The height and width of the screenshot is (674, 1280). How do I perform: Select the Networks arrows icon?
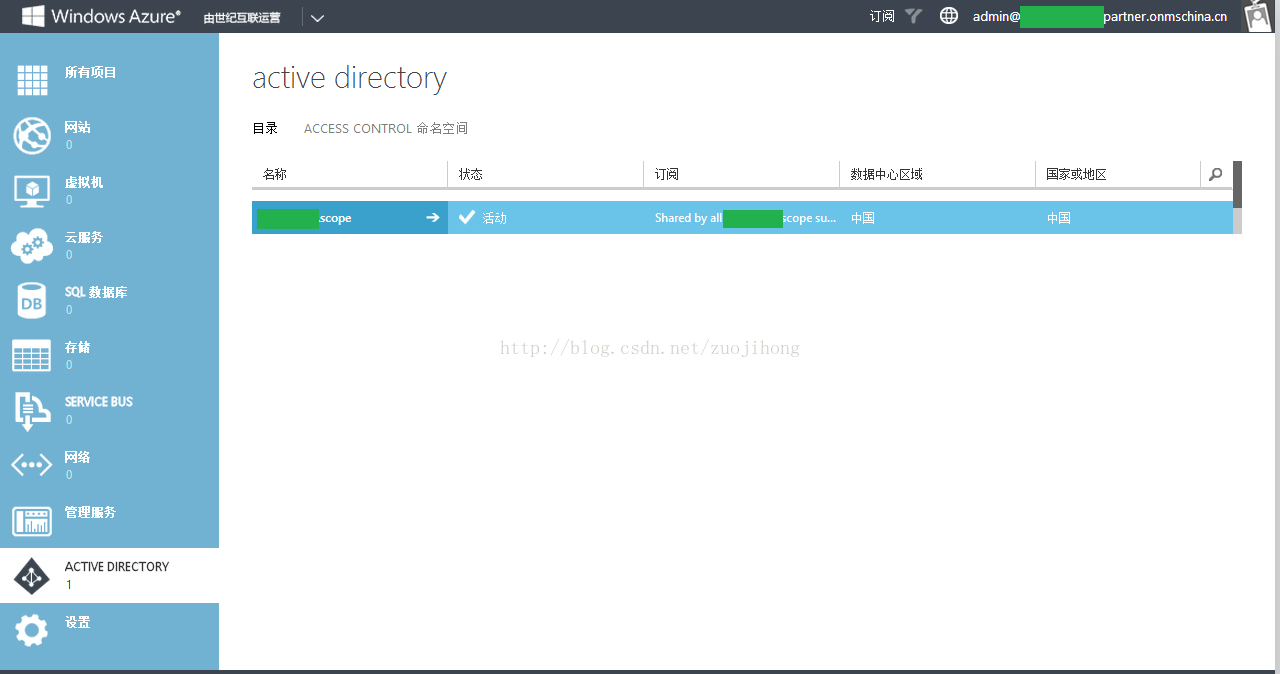click(x=32, y=465)
